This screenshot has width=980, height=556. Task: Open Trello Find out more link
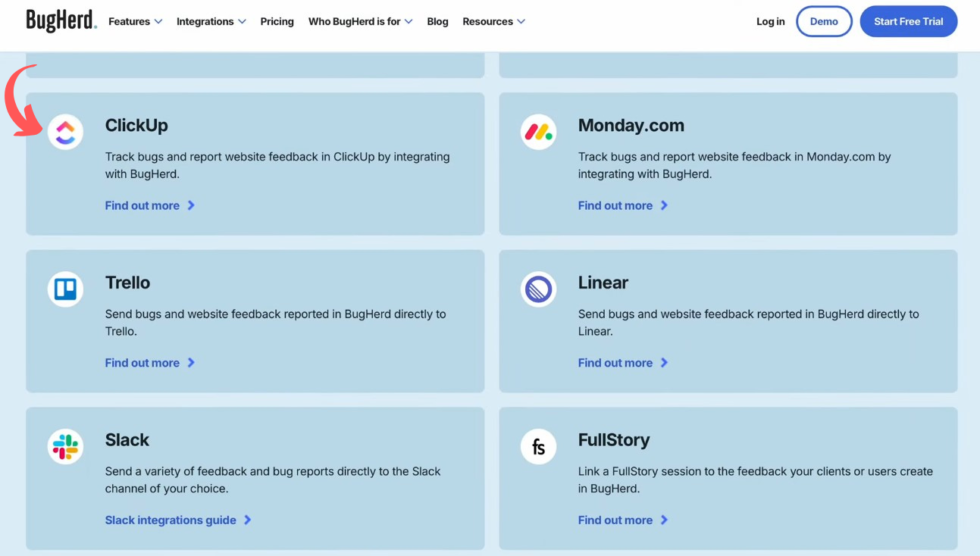click(x=142, y=363)
